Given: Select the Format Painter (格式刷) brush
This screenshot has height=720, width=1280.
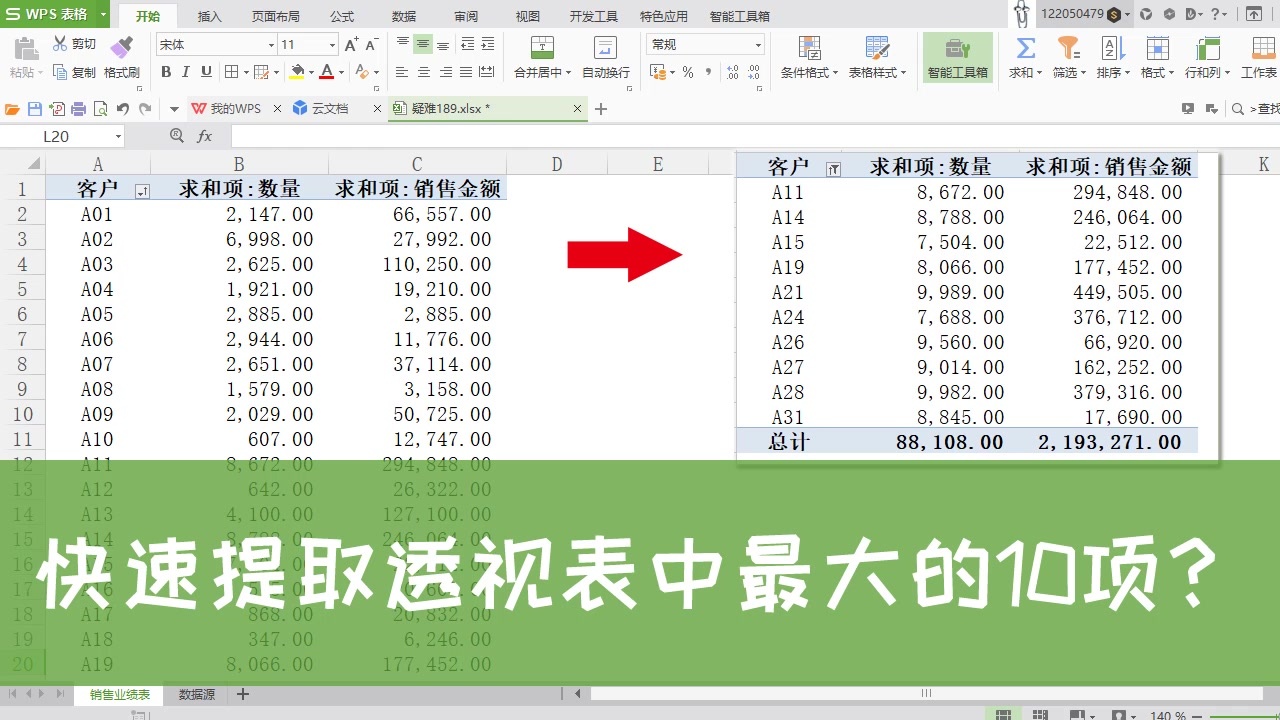Looking at the screenshot, I should click(121, 46).
